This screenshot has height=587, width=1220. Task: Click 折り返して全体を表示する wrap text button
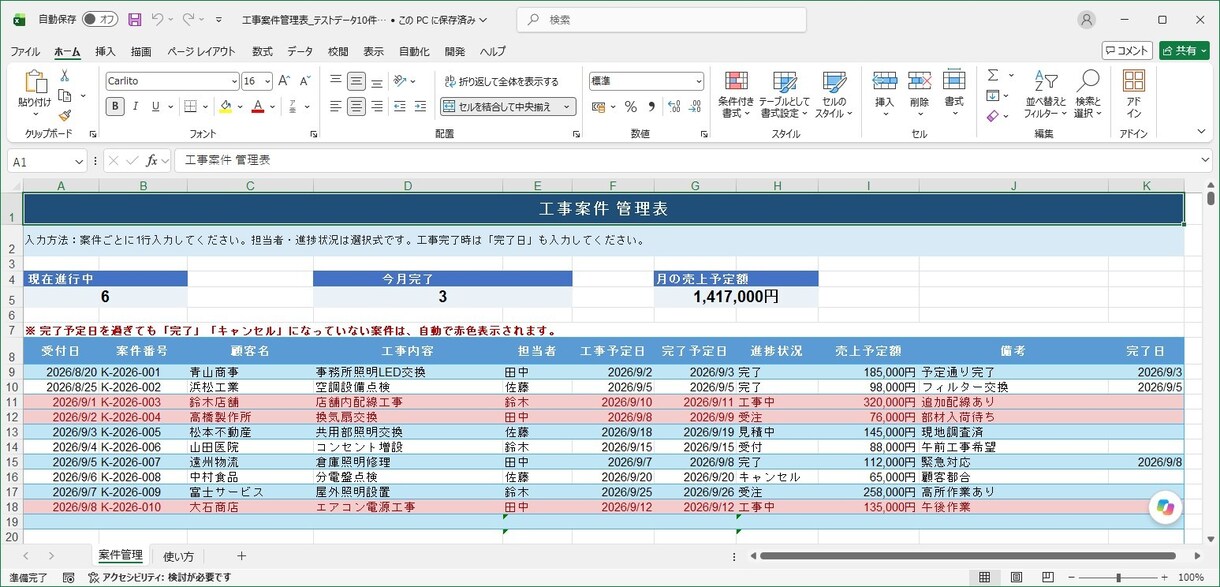[x=501, y=81]
